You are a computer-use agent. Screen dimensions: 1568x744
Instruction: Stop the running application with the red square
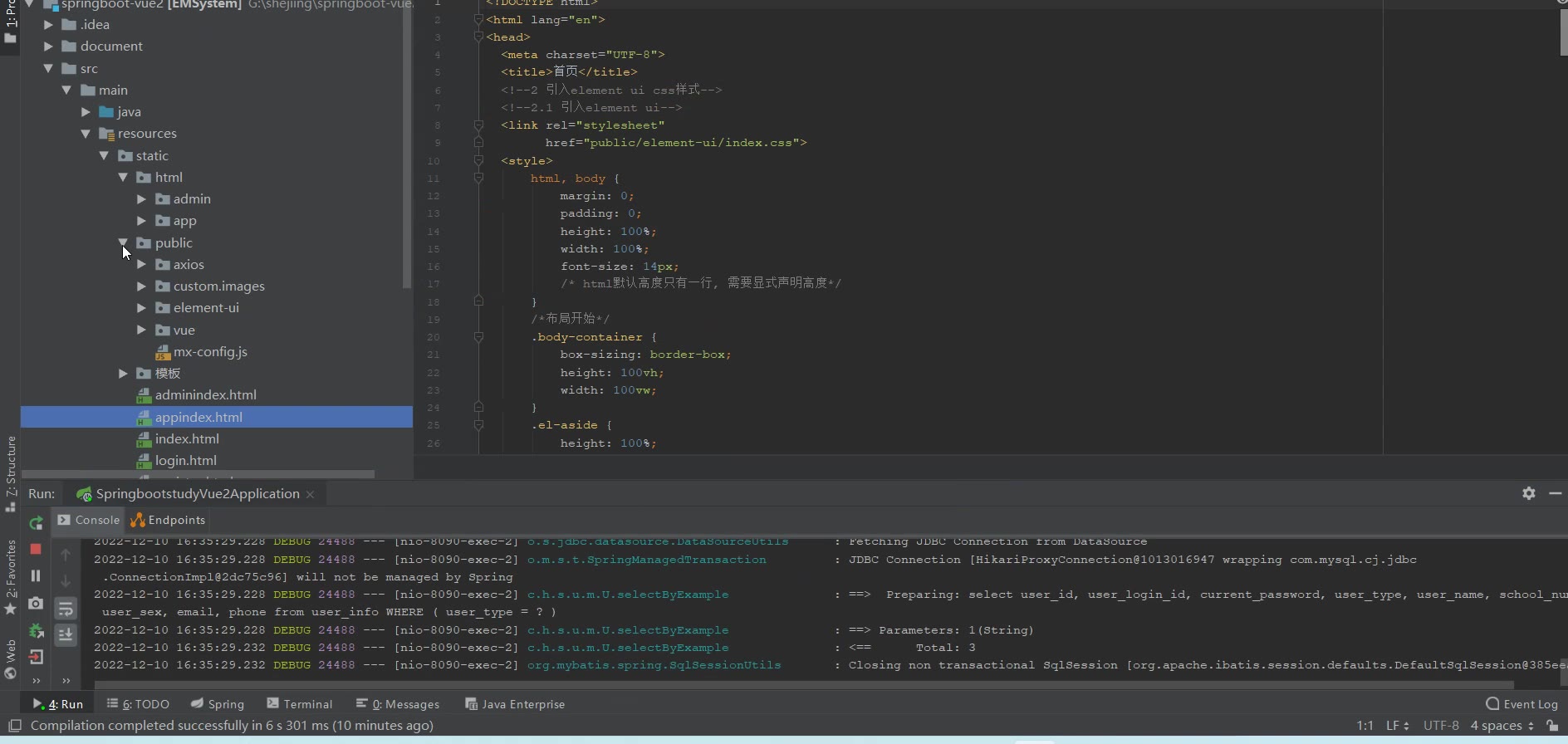pyautogui.click(x=36, y=549)
